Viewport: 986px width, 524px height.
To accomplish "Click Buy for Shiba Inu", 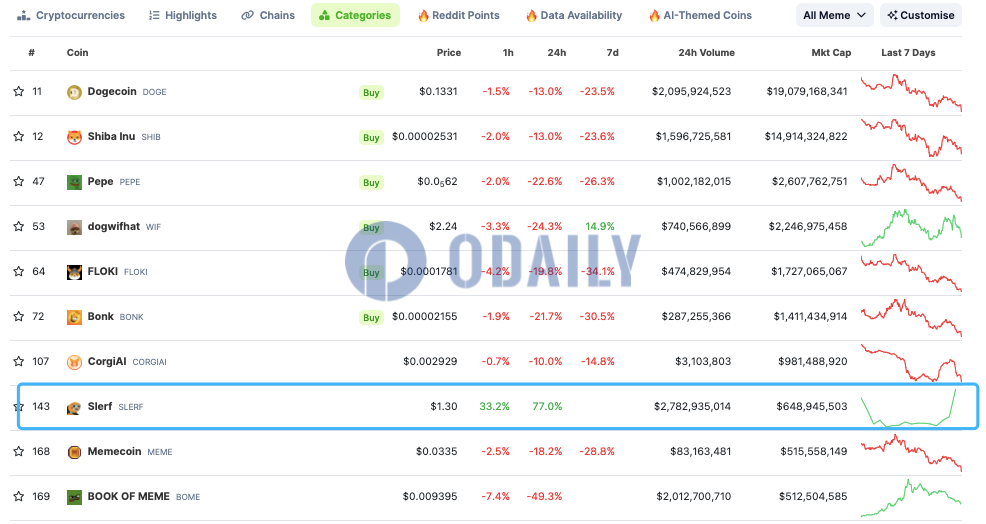I will (x=371, y=138).
